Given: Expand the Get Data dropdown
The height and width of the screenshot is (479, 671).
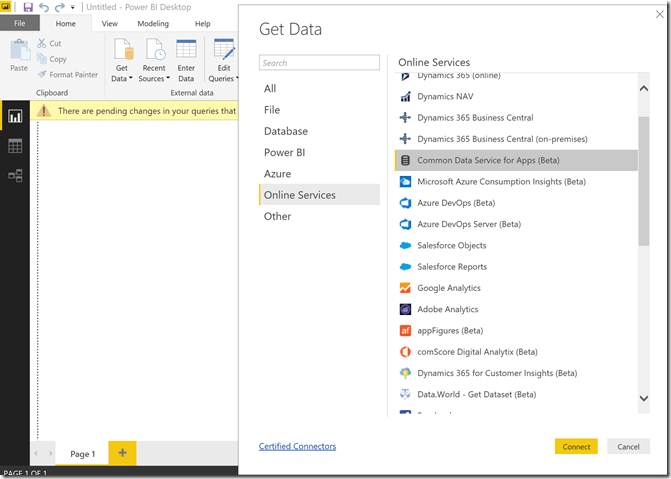Looking at the screenshot, I should point(122,78).
